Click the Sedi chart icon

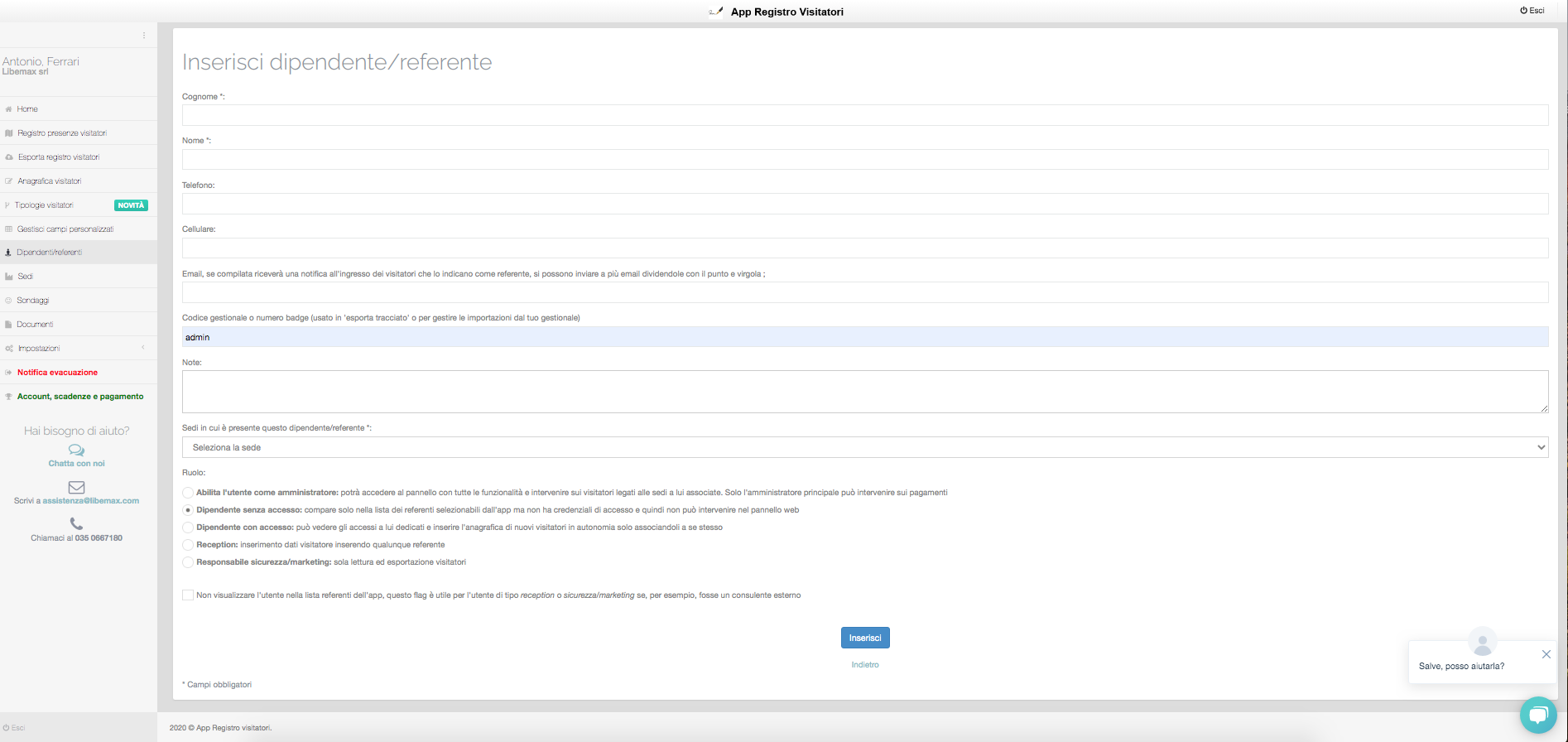pos(9,277)
